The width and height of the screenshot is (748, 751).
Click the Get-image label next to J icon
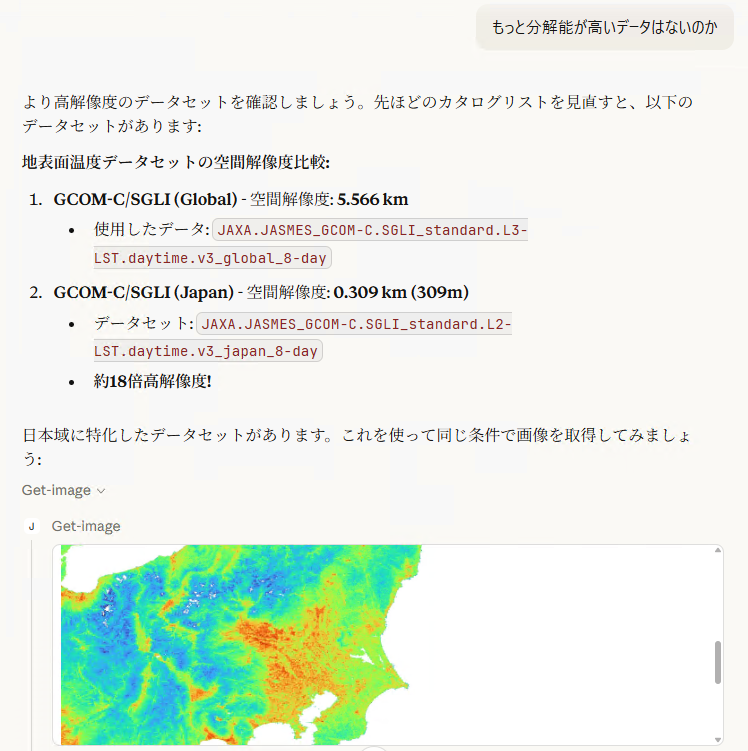point(86,526)
